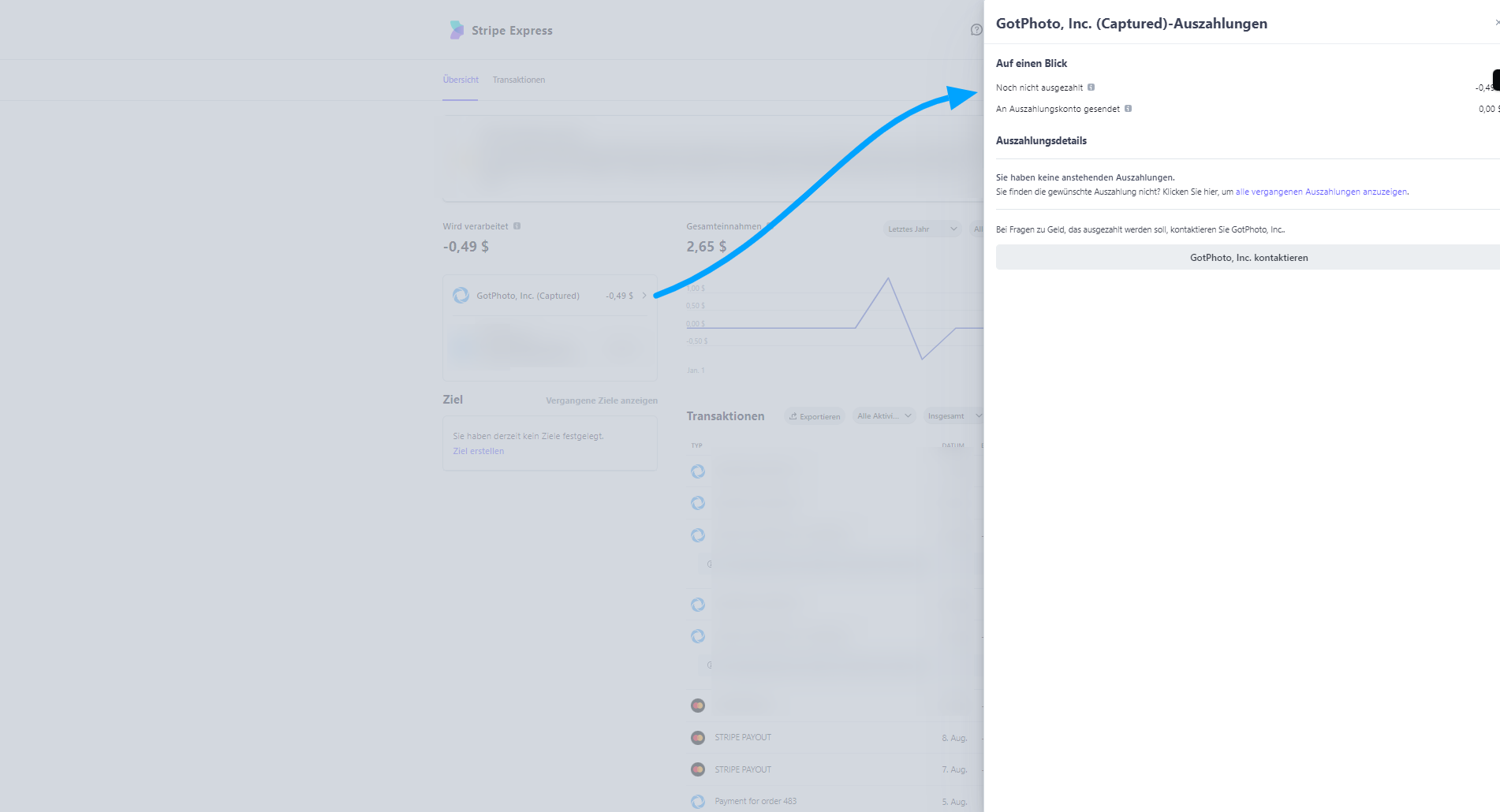
Task: Switch to the Transaktionen tab
Action: 519,80
